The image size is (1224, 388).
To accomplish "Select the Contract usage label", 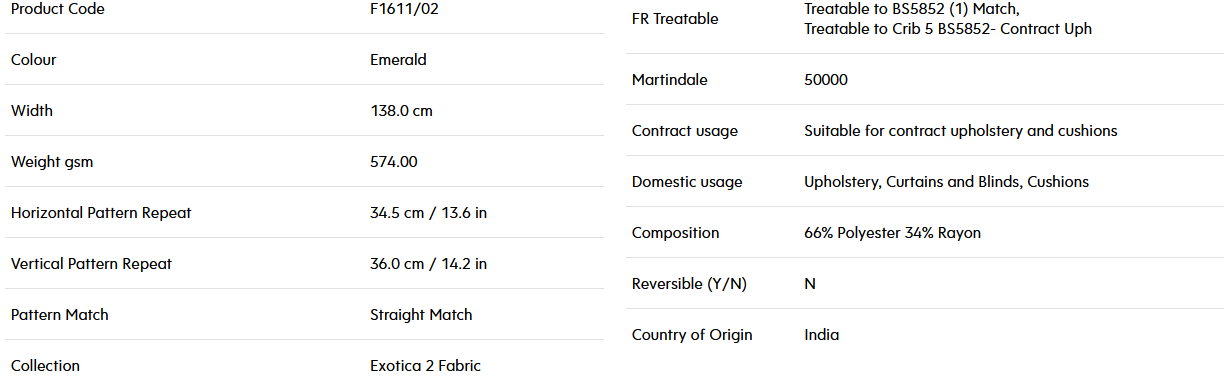I will [x=685, y=131].
